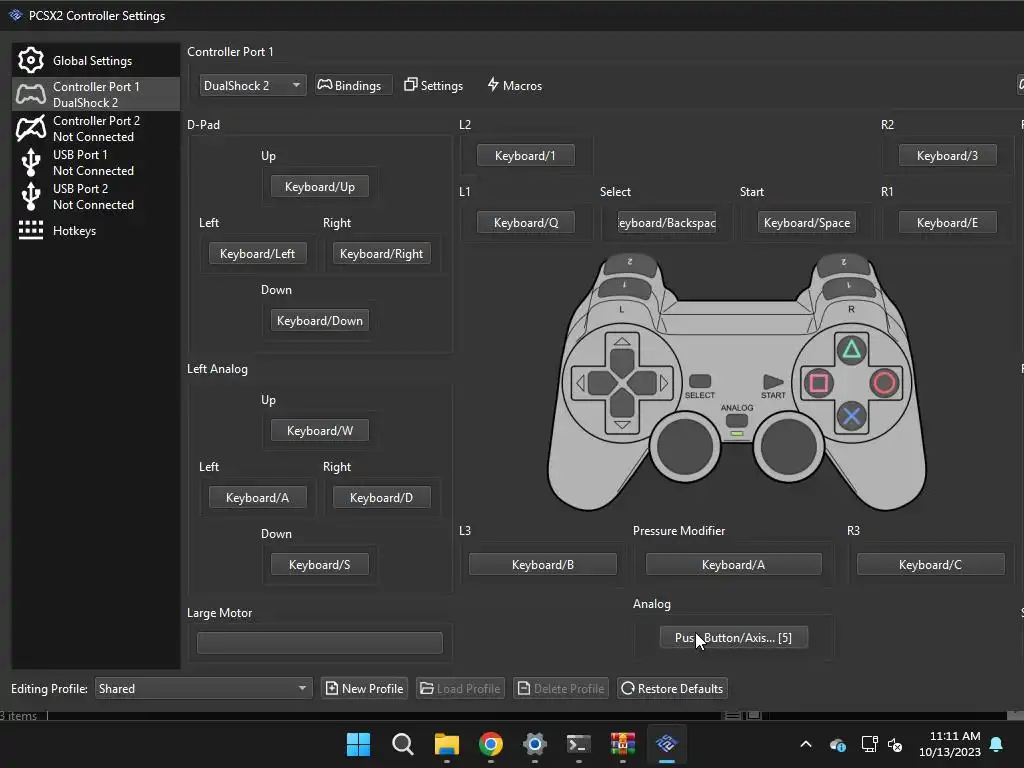Rebind Left Analog Right Keyboard/D

click(x=381, y=498)
